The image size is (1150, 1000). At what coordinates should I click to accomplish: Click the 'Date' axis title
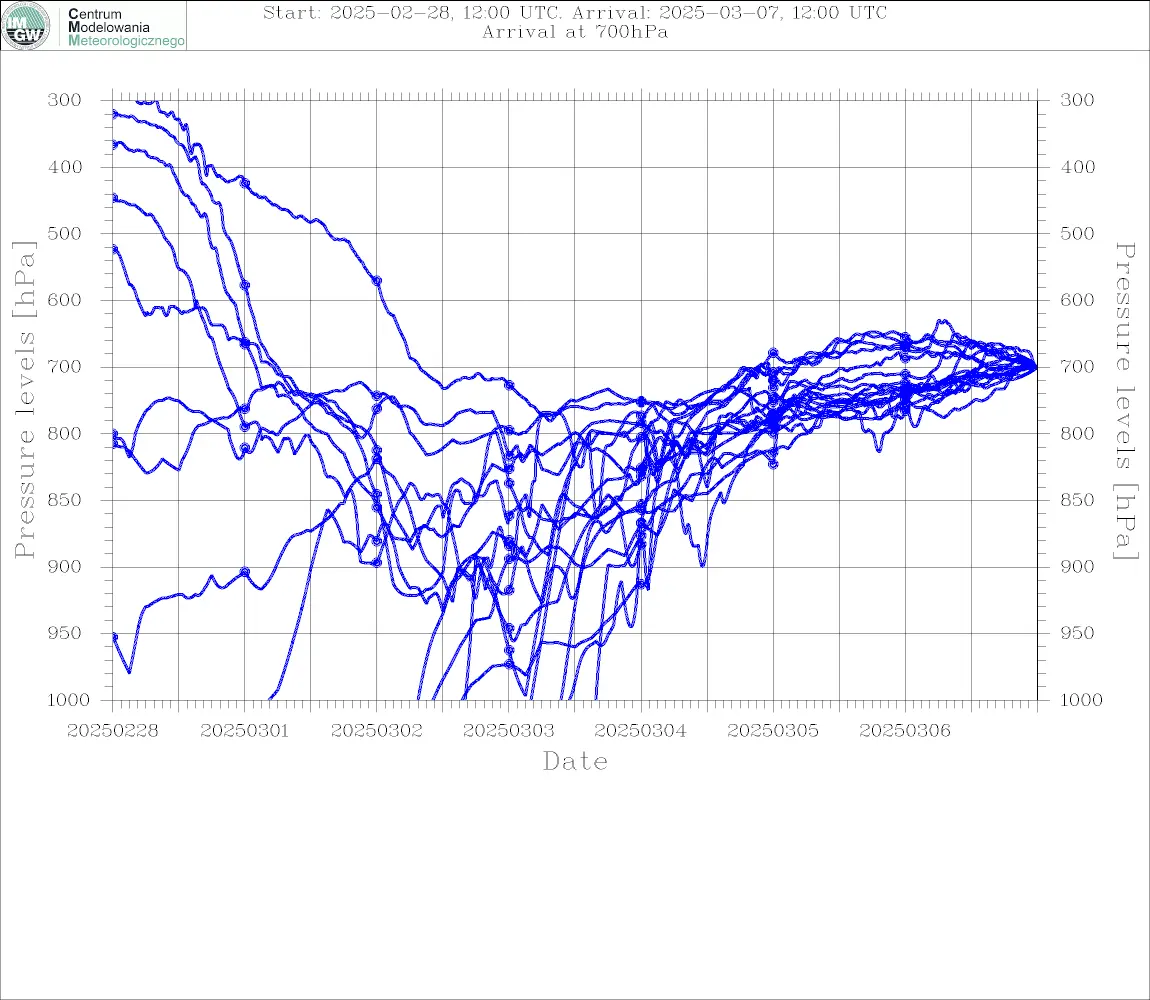pos(575,761)
